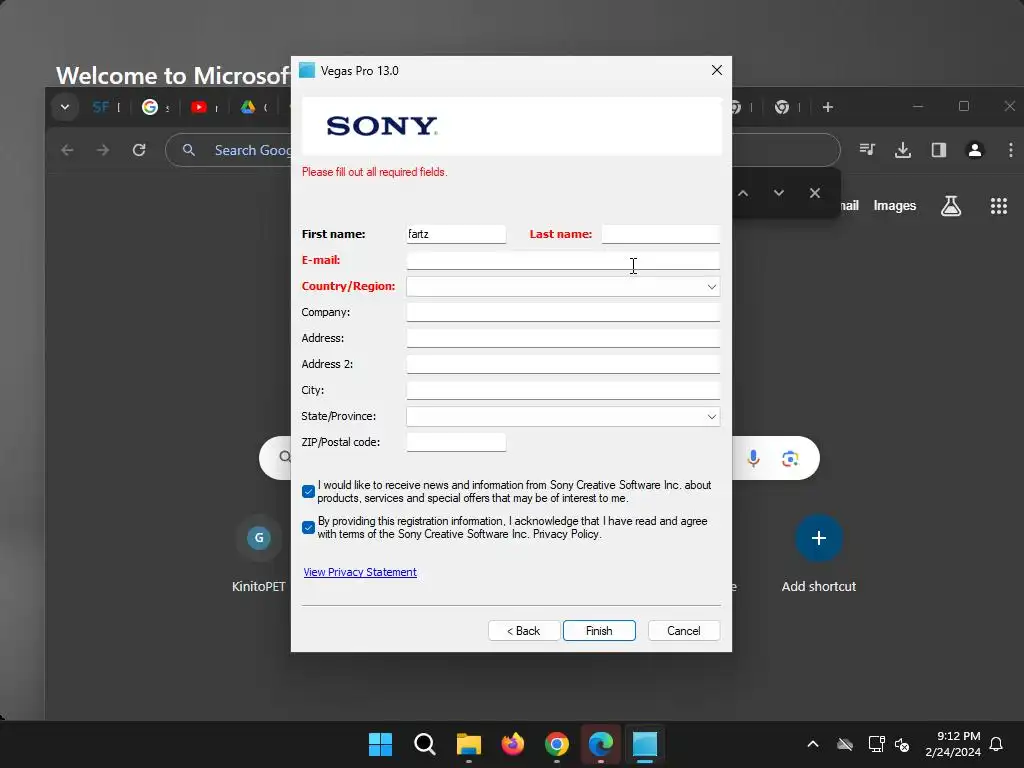Open the clock showing 9:12 PM
The image size is (1024, 768).
point(953,744)
